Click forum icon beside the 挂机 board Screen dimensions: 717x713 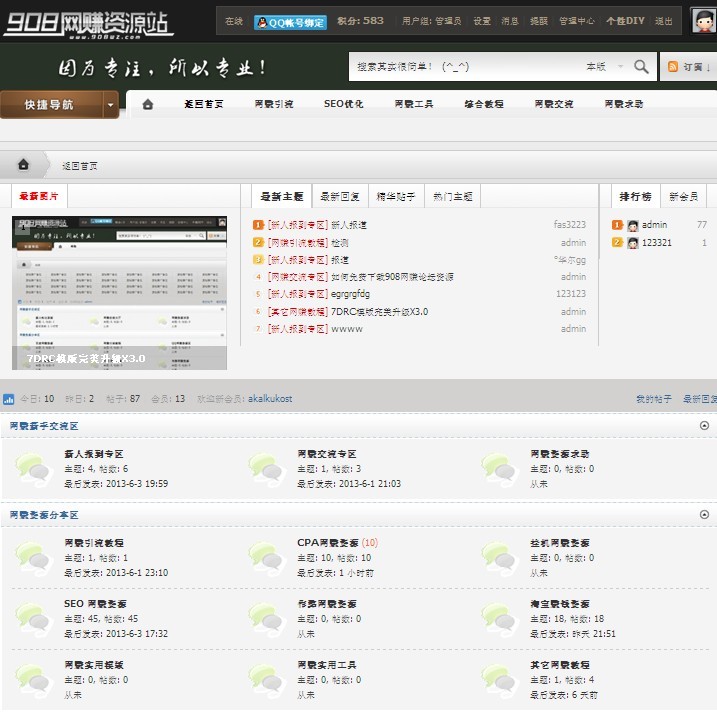499,558
